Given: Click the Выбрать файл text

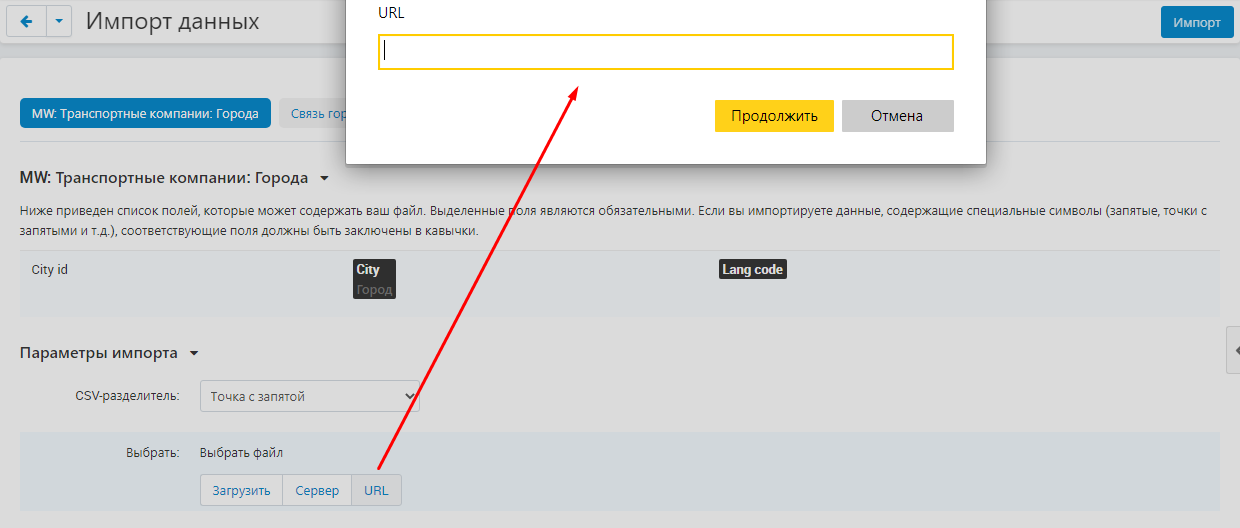Looking at the screenshot, I should (241, 453).
